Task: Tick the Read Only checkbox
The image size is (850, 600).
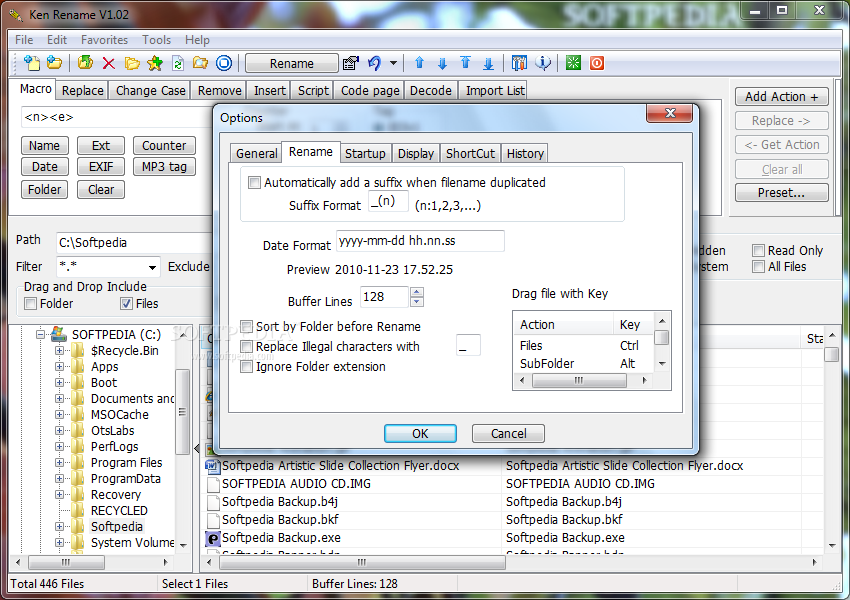Action: pyautogui.click(x=758, y=250)
